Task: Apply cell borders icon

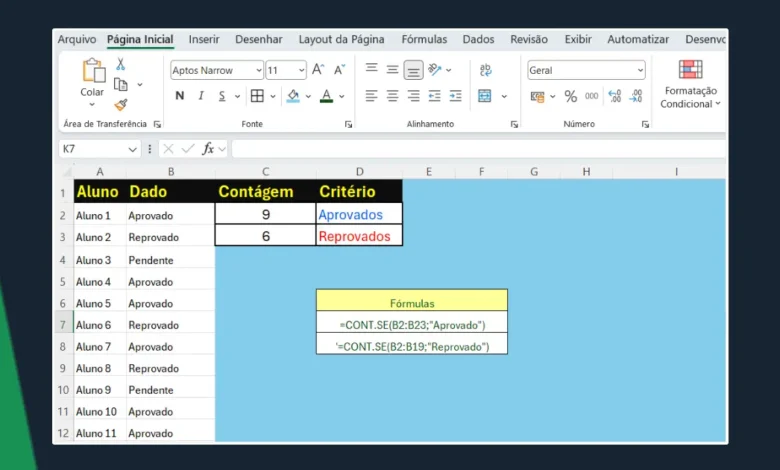Action: (x=257, y=95)
